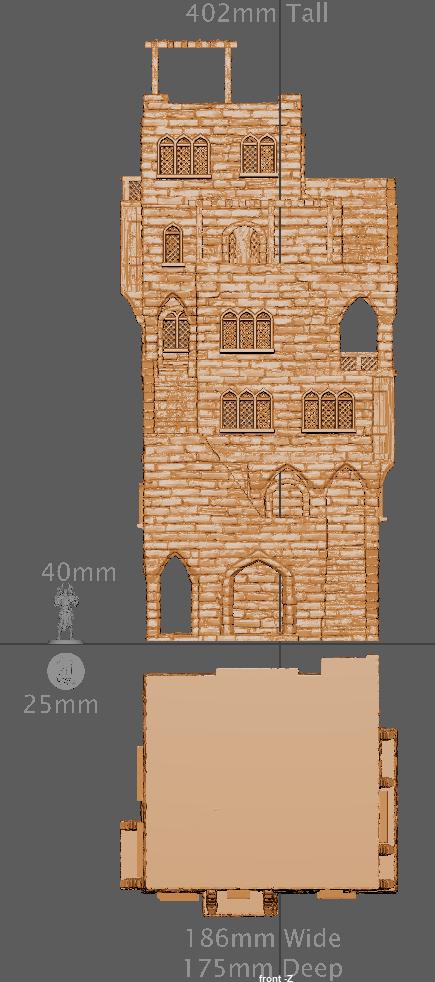Select the tower front elevation model
Screen dimensions: 435x982
coord(259,341)
